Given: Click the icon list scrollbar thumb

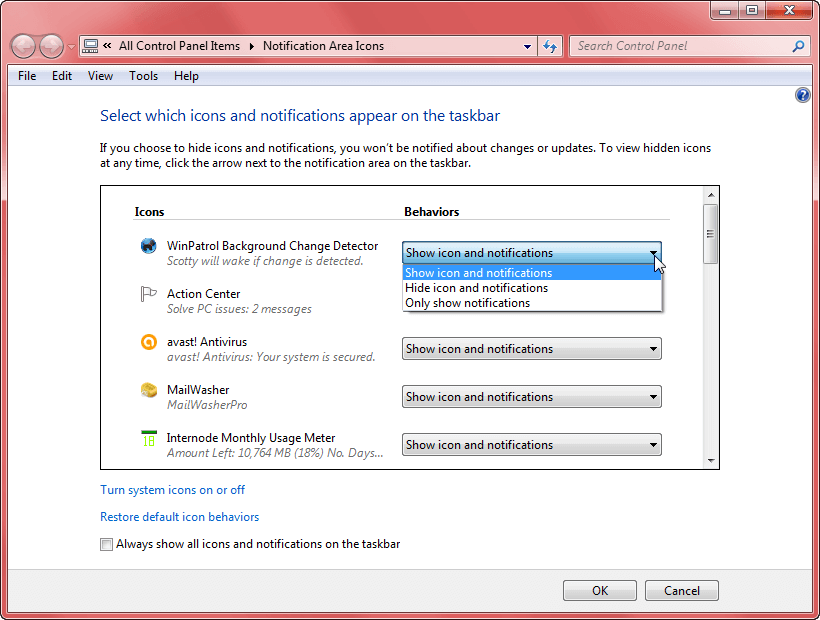Looking at the screenshot, I should point(710,234).
